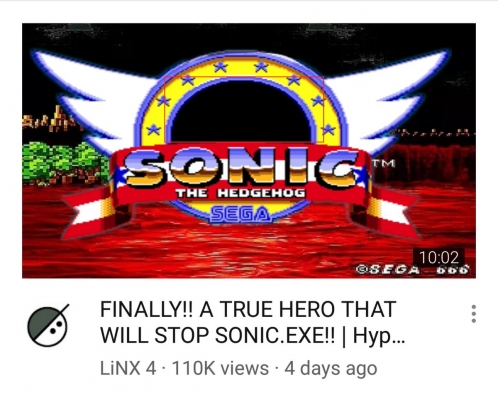Click the 4 days ago timestamp
The image size is (498, 400).
330,369
